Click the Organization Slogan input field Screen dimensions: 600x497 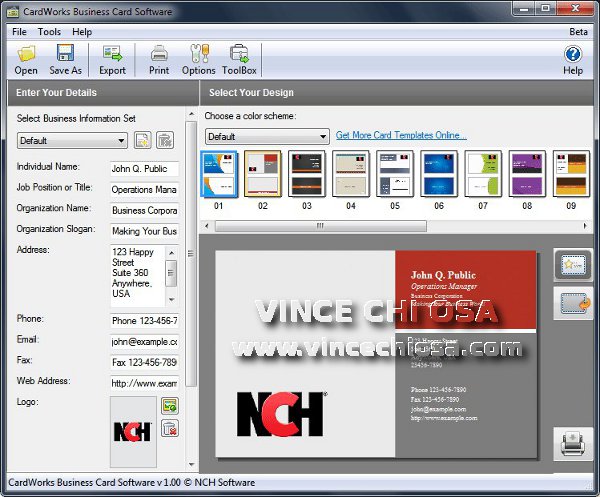click(144, 231)
